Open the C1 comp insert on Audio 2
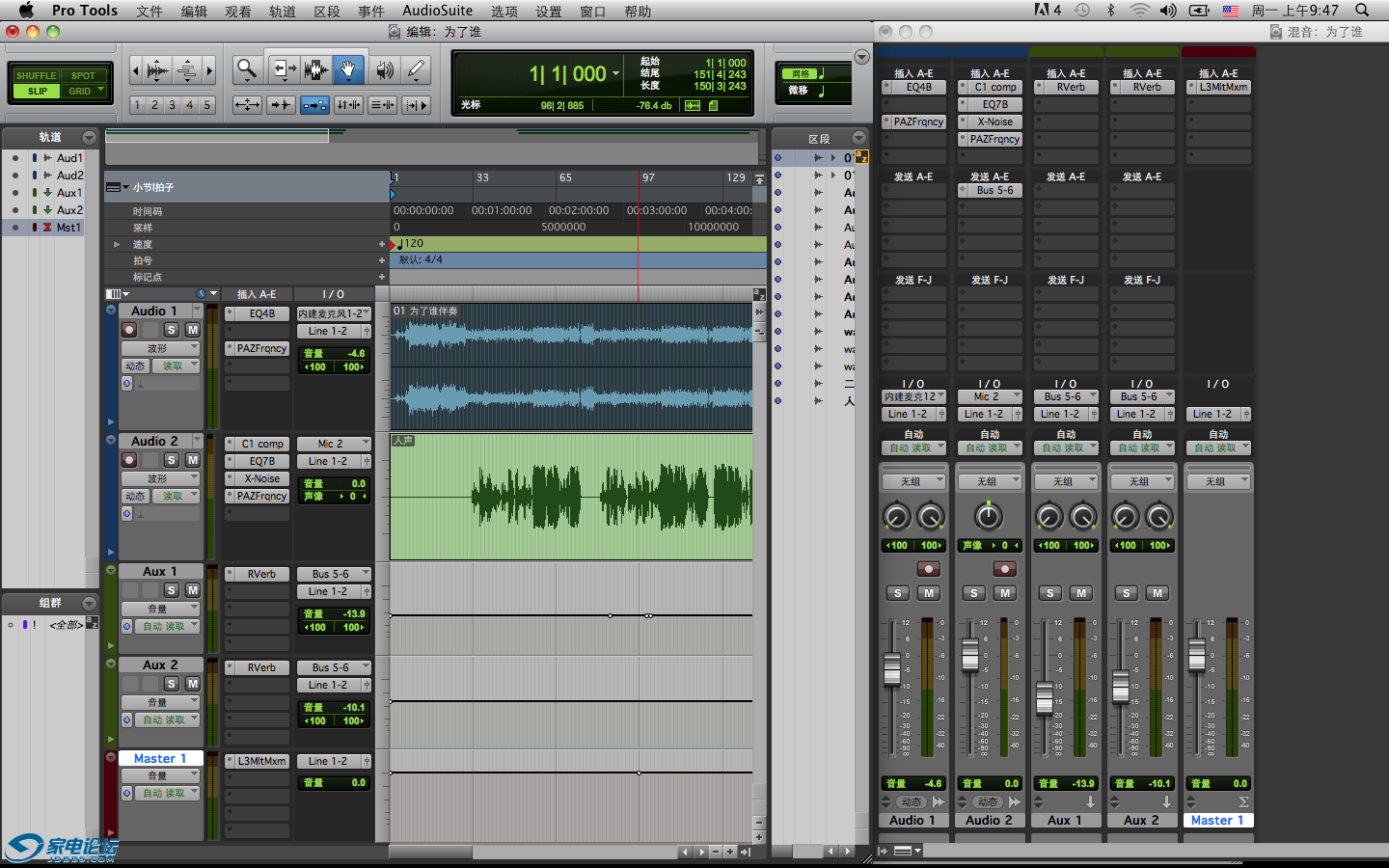The image size is (1389, 868). coord(261,444)
